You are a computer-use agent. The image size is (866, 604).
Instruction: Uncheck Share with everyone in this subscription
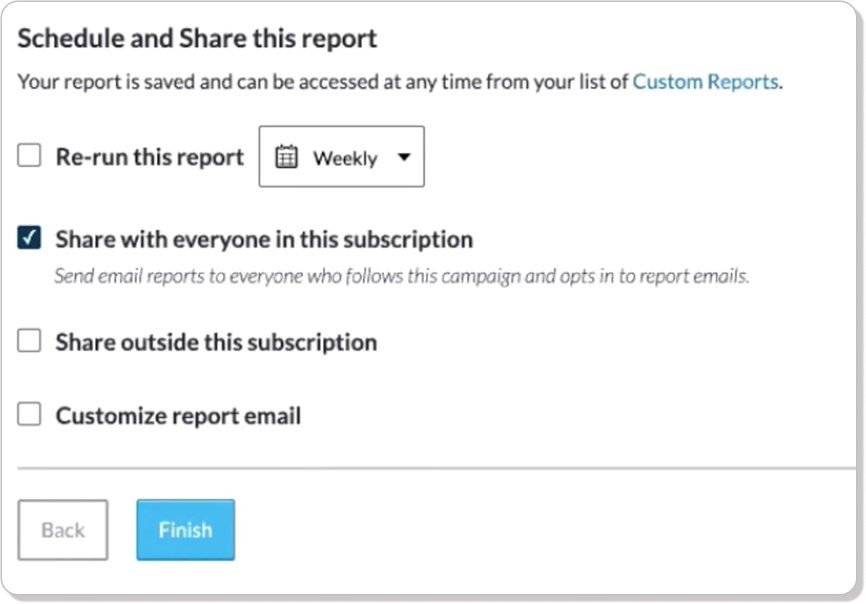(x=29, y=238)
